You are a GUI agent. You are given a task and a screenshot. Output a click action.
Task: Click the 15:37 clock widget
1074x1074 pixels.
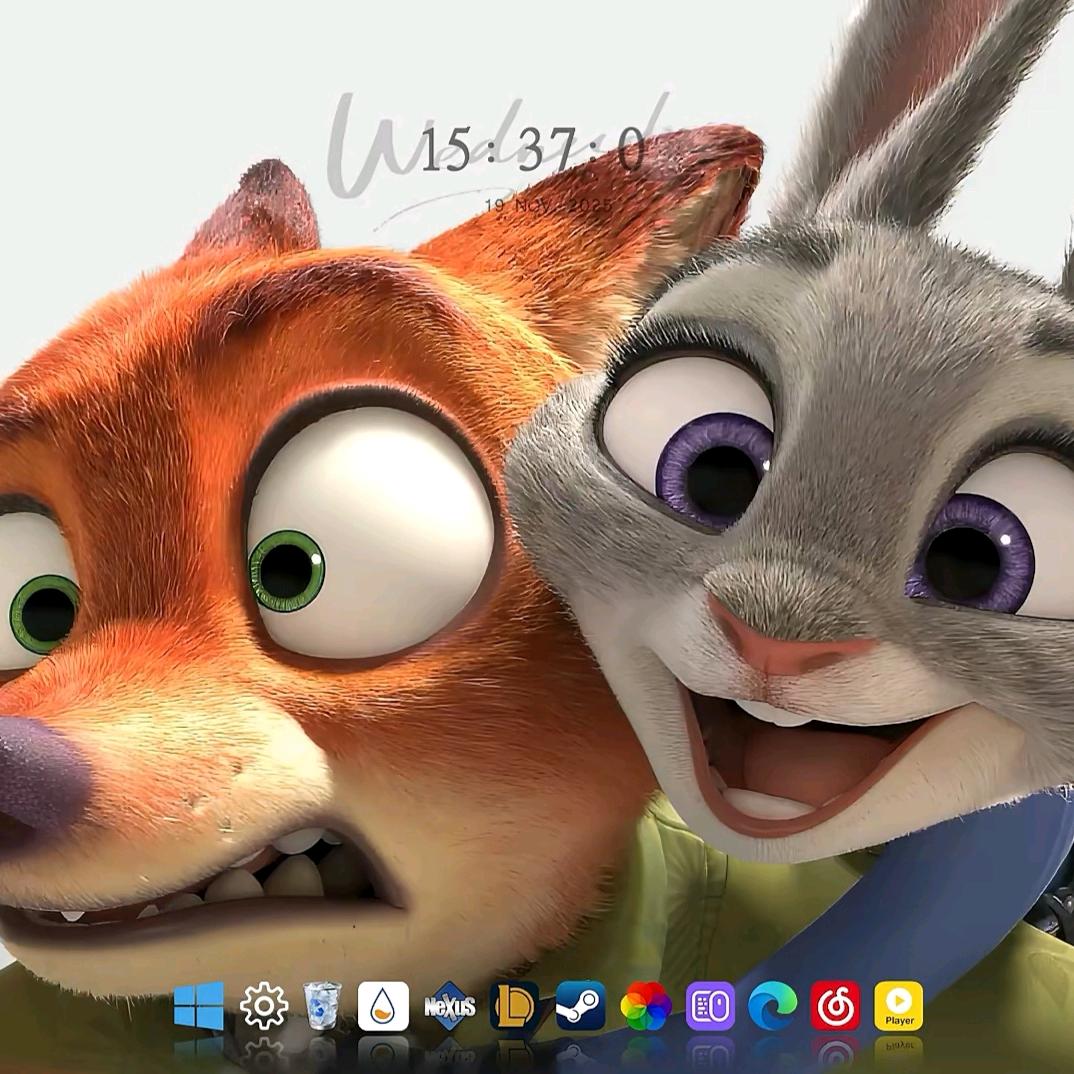click(x=533, y=149)
